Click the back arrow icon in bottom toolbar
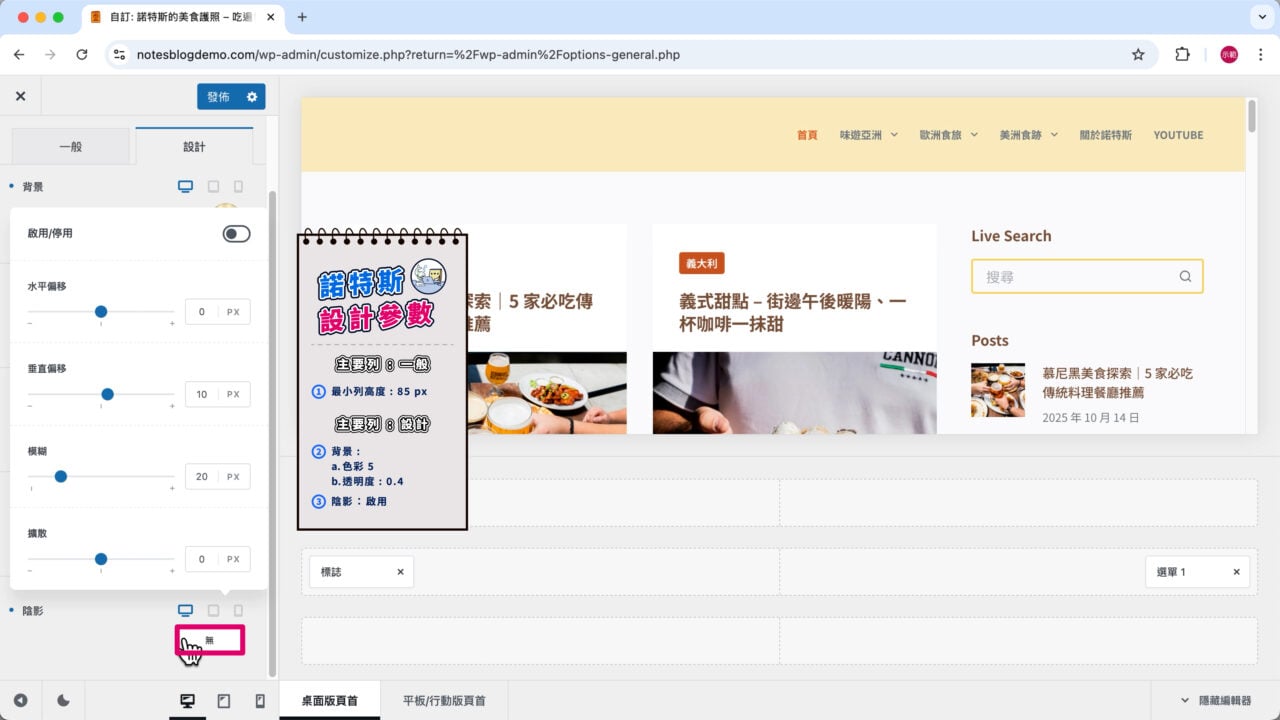This screenshot has width=1280, height=720. click(21, 700)
